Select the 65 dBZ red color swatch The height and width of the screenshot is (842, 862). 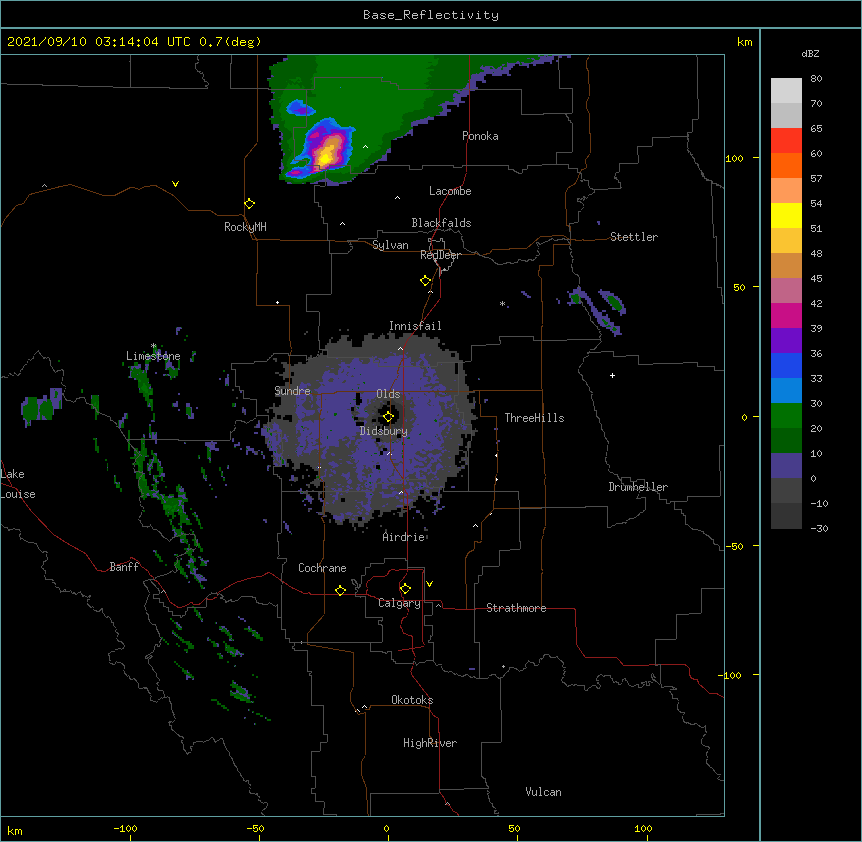786,141
